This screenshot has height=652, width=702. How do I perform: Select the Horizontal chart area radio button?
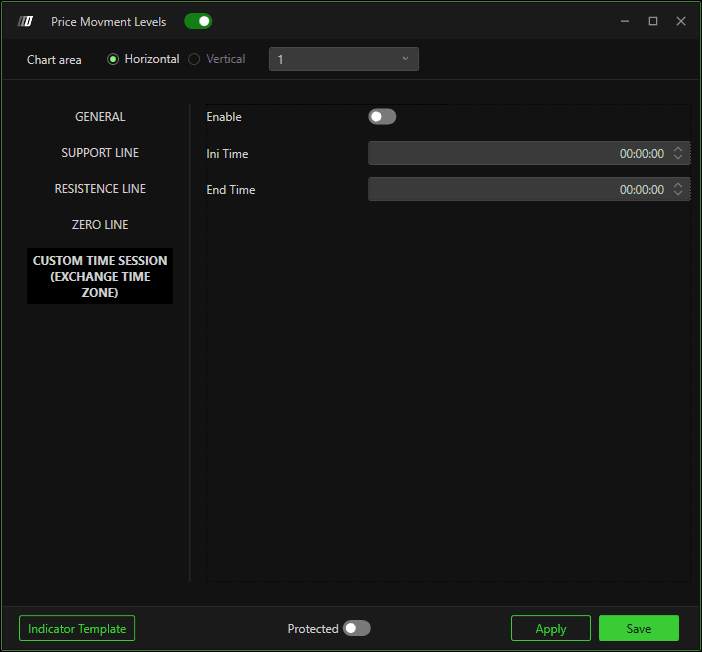click(x=113, y=59)
